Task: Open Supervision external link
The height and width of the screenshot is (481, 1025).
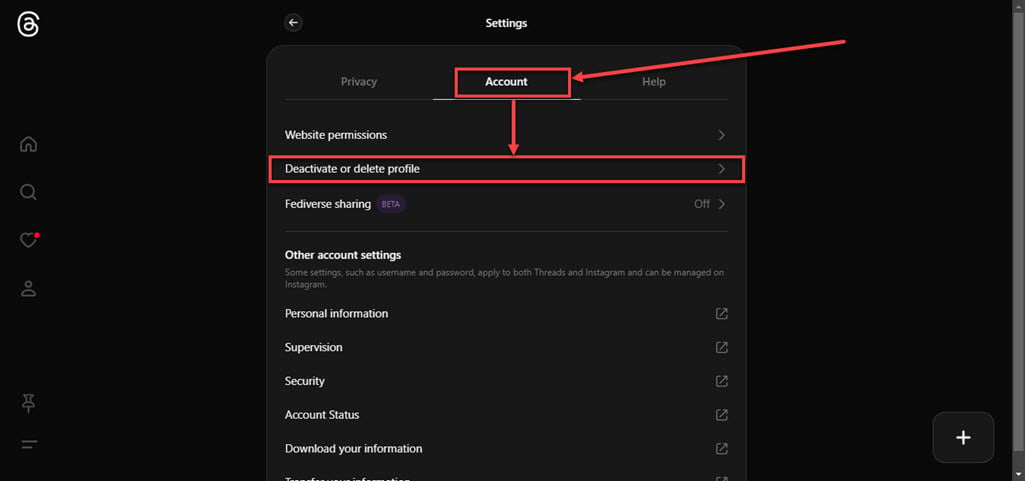Action: [x=721, y=348]
